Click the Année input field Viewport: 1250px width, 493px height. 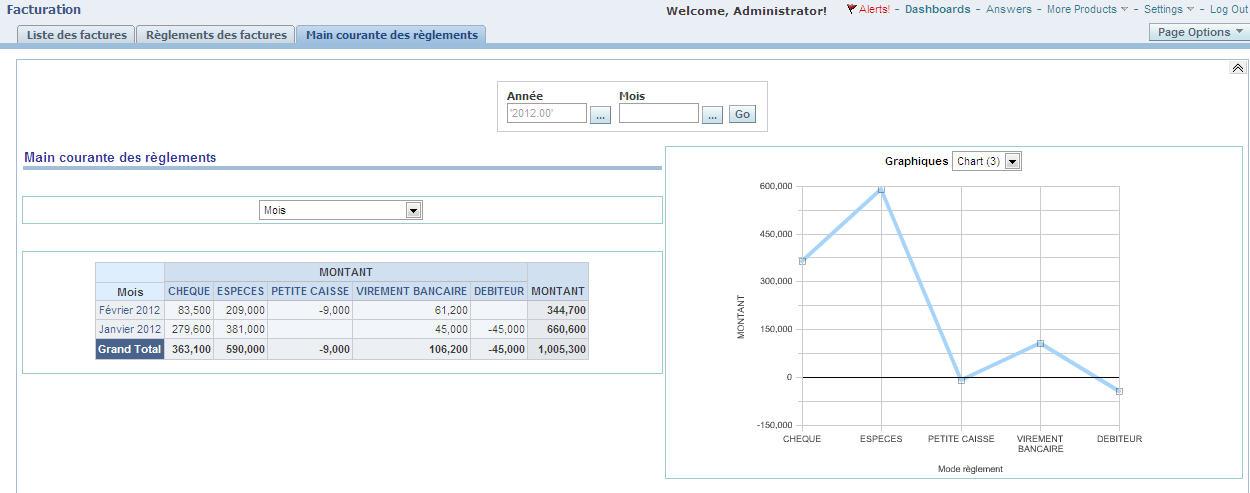(546, 113)
